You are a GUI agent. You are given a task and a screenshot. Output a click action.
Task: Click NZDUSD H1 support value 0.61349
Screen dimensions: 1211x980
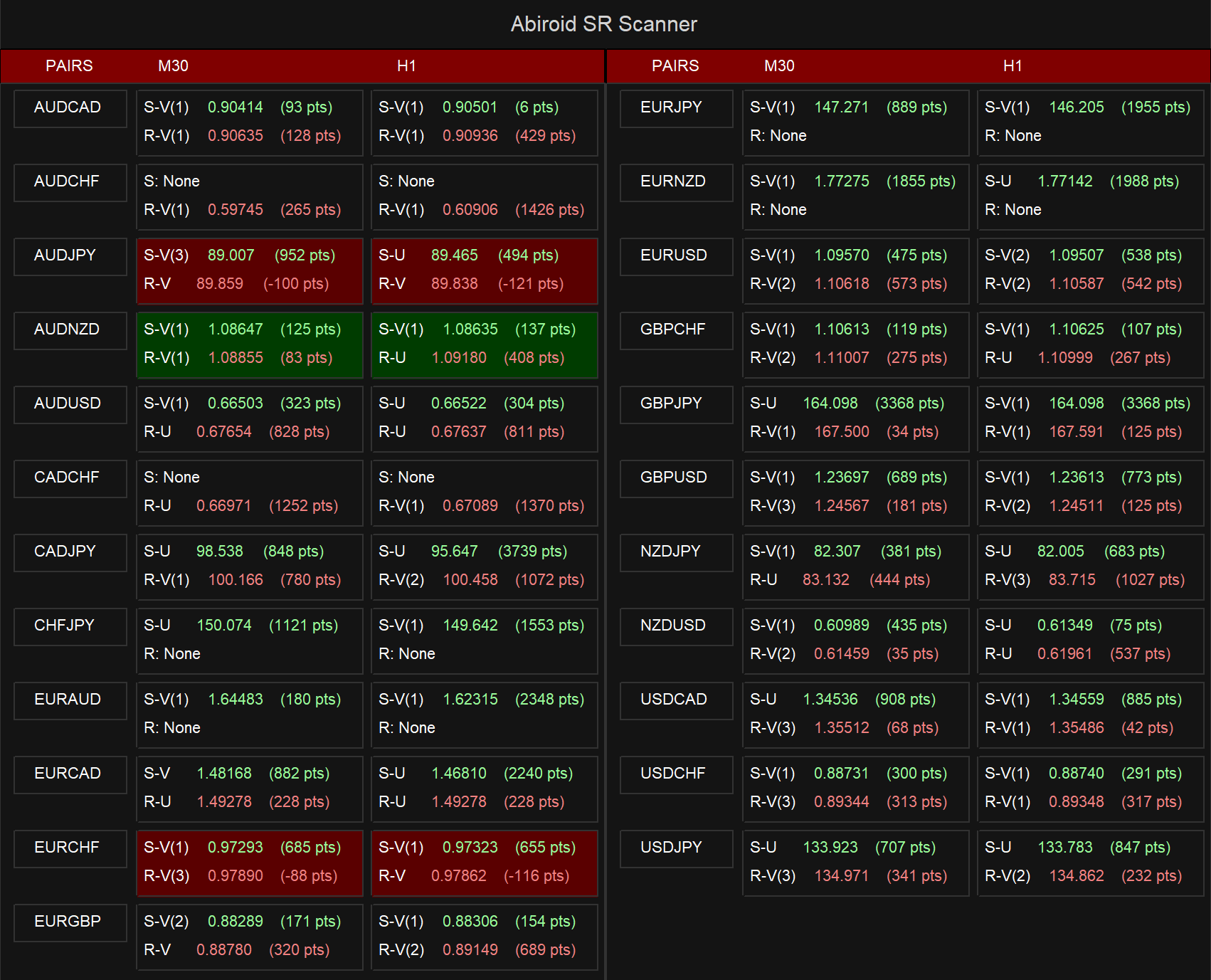coord(1065,626)
